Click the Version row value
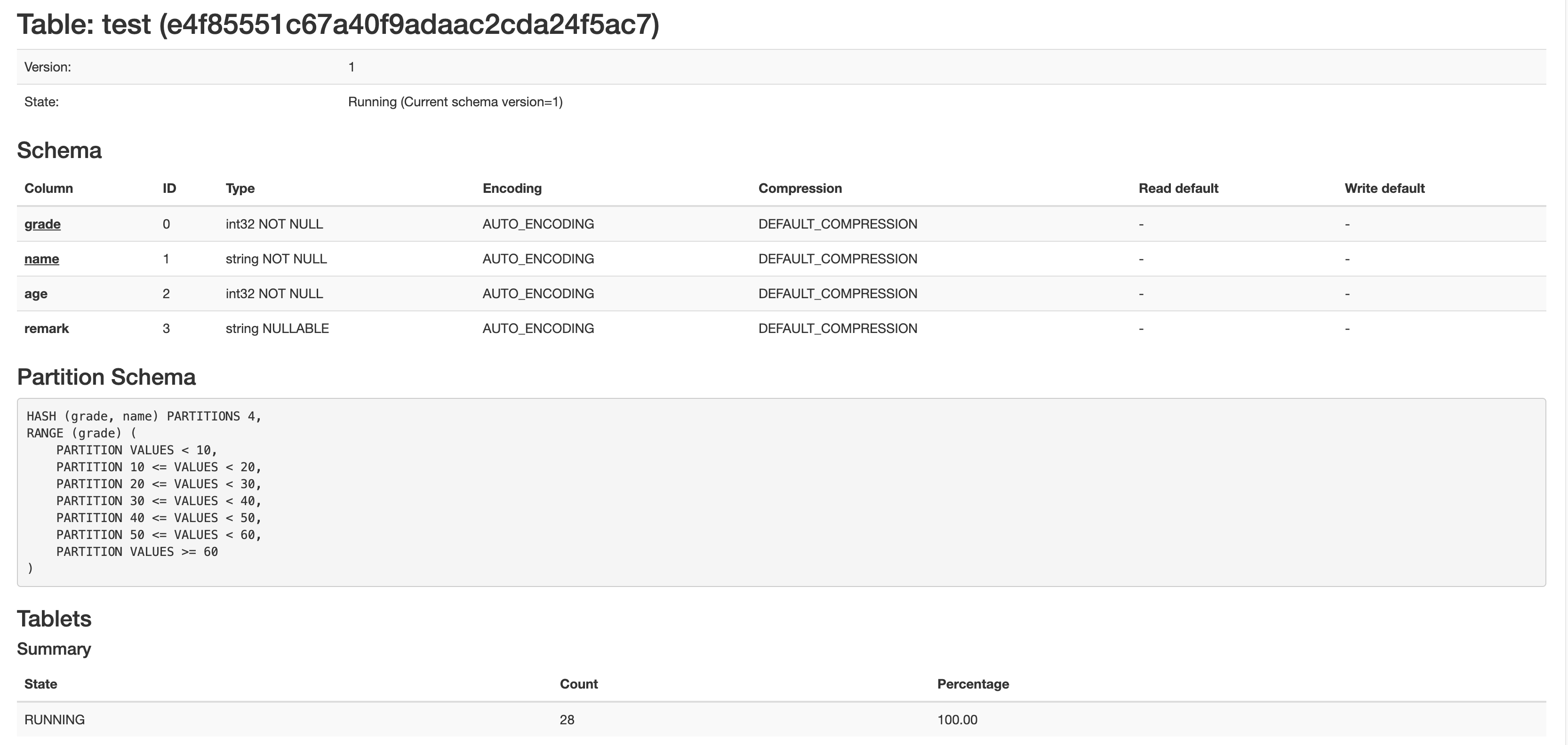The height and width of the screenshot is (745, 1568). pyautogui.click(x=351, y=67)
